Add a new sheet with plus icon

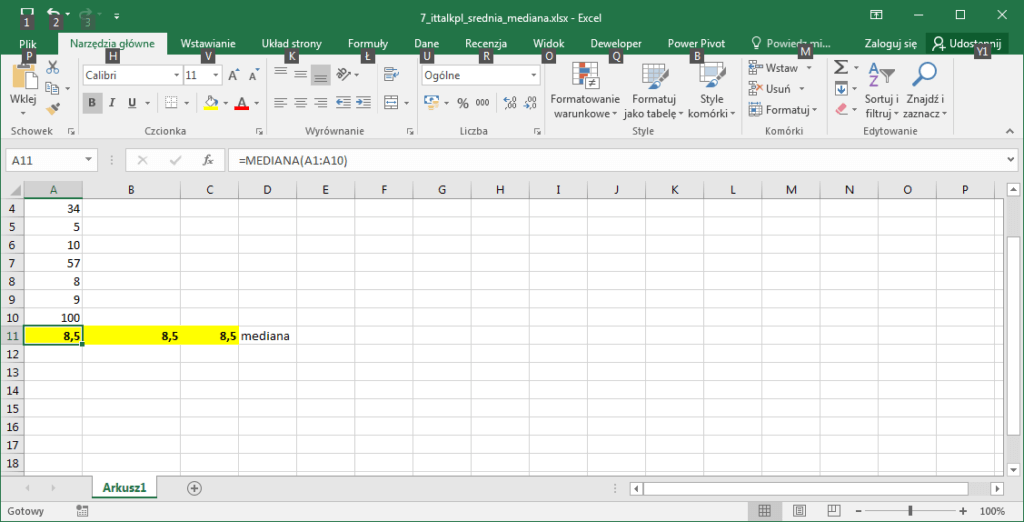194,487
